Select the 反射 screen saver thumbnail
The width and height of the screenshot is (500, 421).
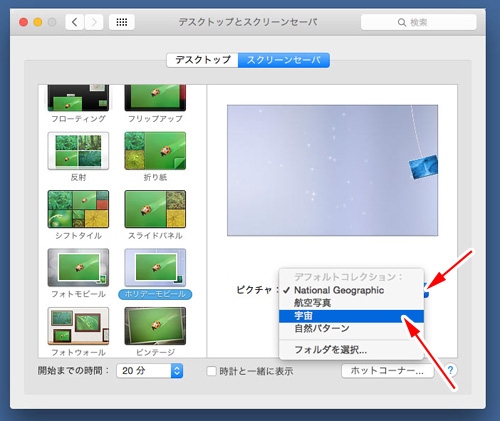coord(78,151)
